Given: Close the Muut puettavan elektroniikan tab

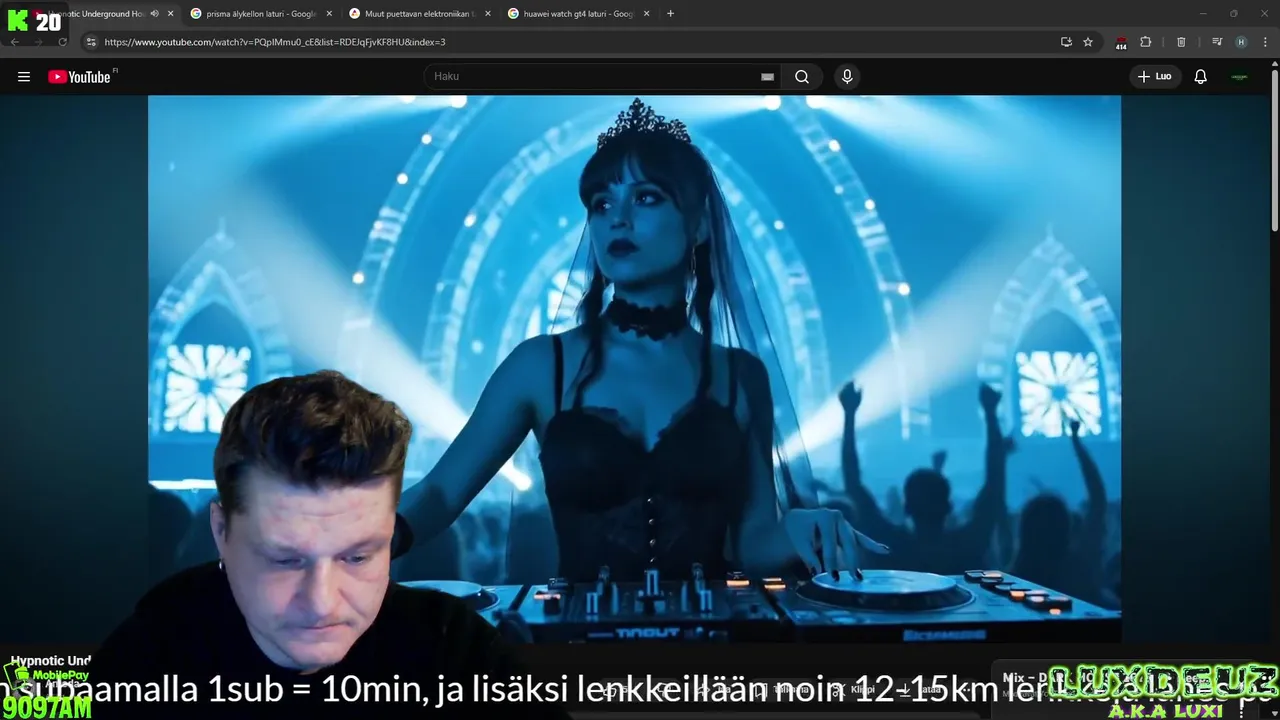Looking at the screenshot, I should pos(488,14).
